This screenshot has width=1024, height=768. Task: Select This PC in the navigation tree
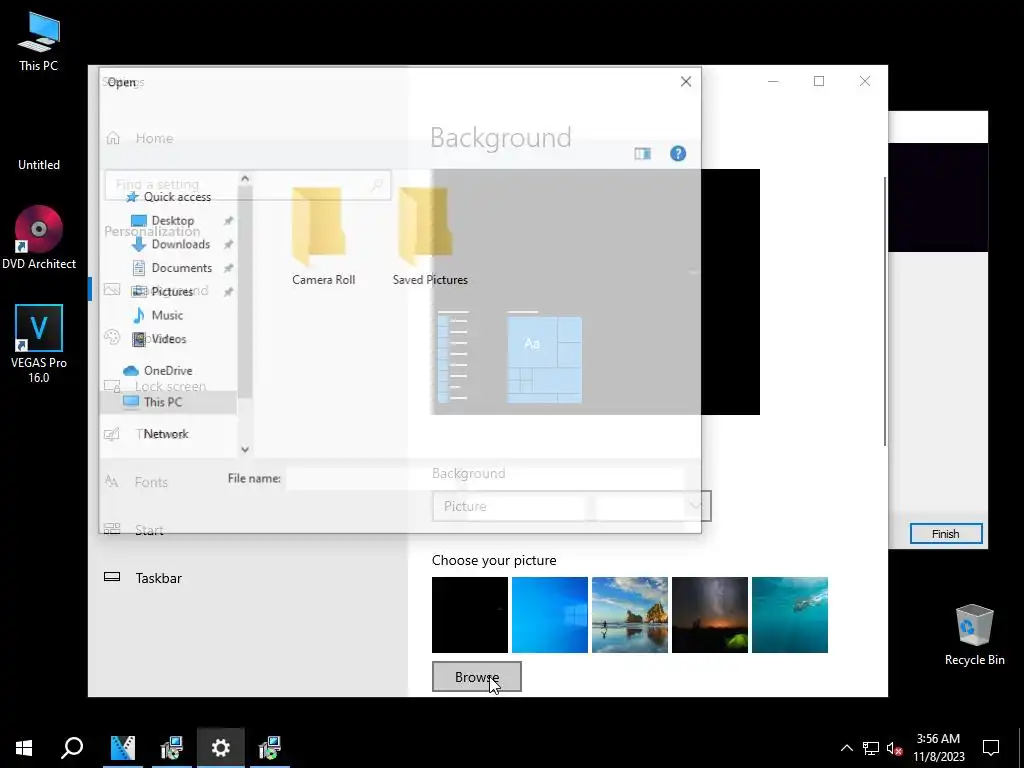(x=168, y=402)
